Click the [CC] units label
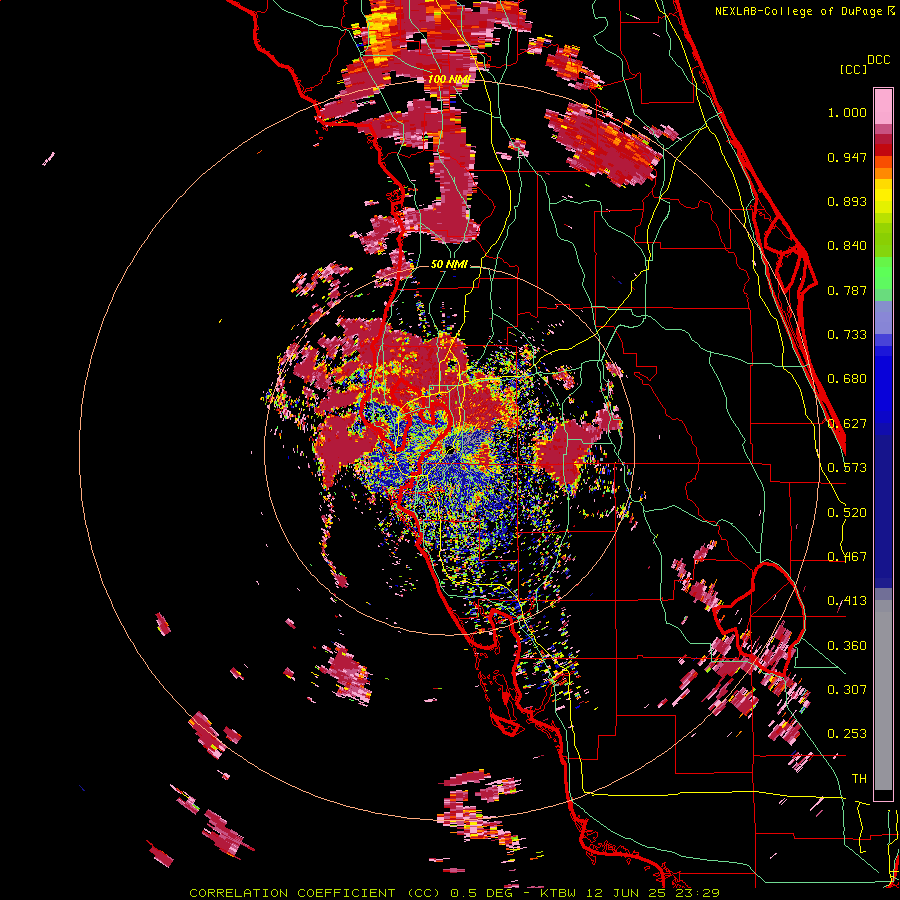This screenshot has height=900, width=900. 854,69
